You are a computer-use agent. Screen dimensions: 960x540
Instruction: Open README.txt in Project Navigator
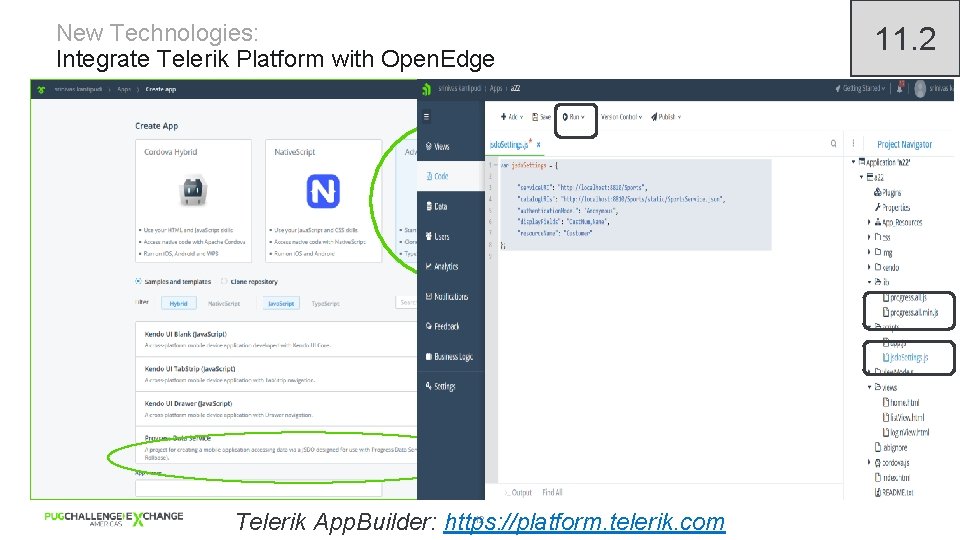pyautogui.click(x=894, y=492)
